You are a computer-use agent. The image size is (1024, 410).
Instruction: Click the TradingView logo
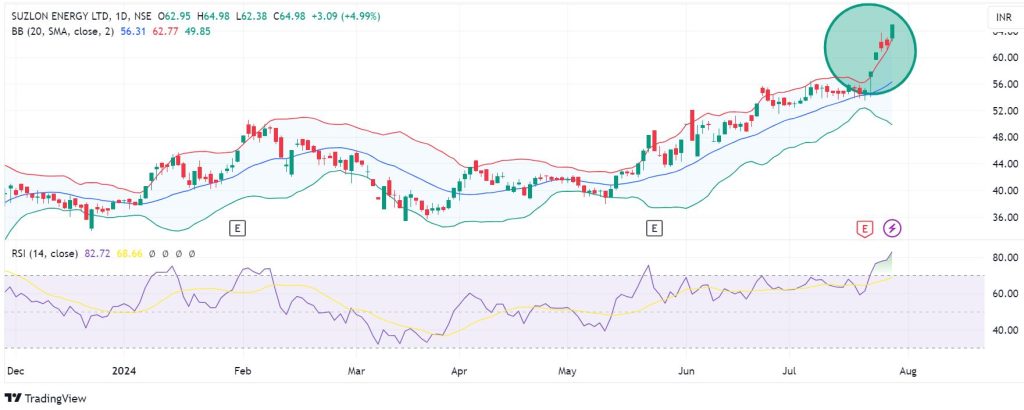click(x=46, y=398)
